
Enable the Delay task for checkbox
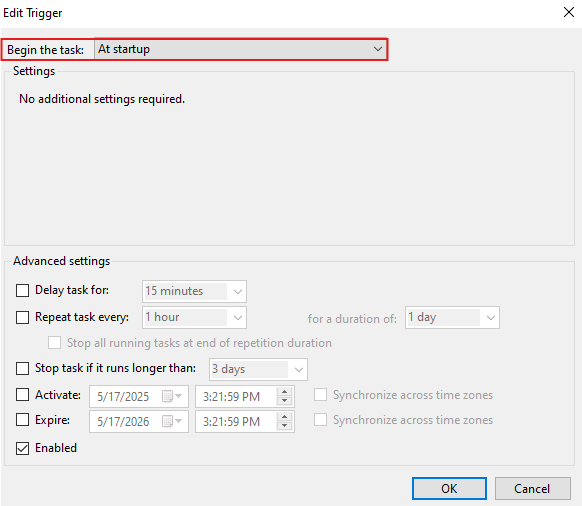[x=22, y=290]
